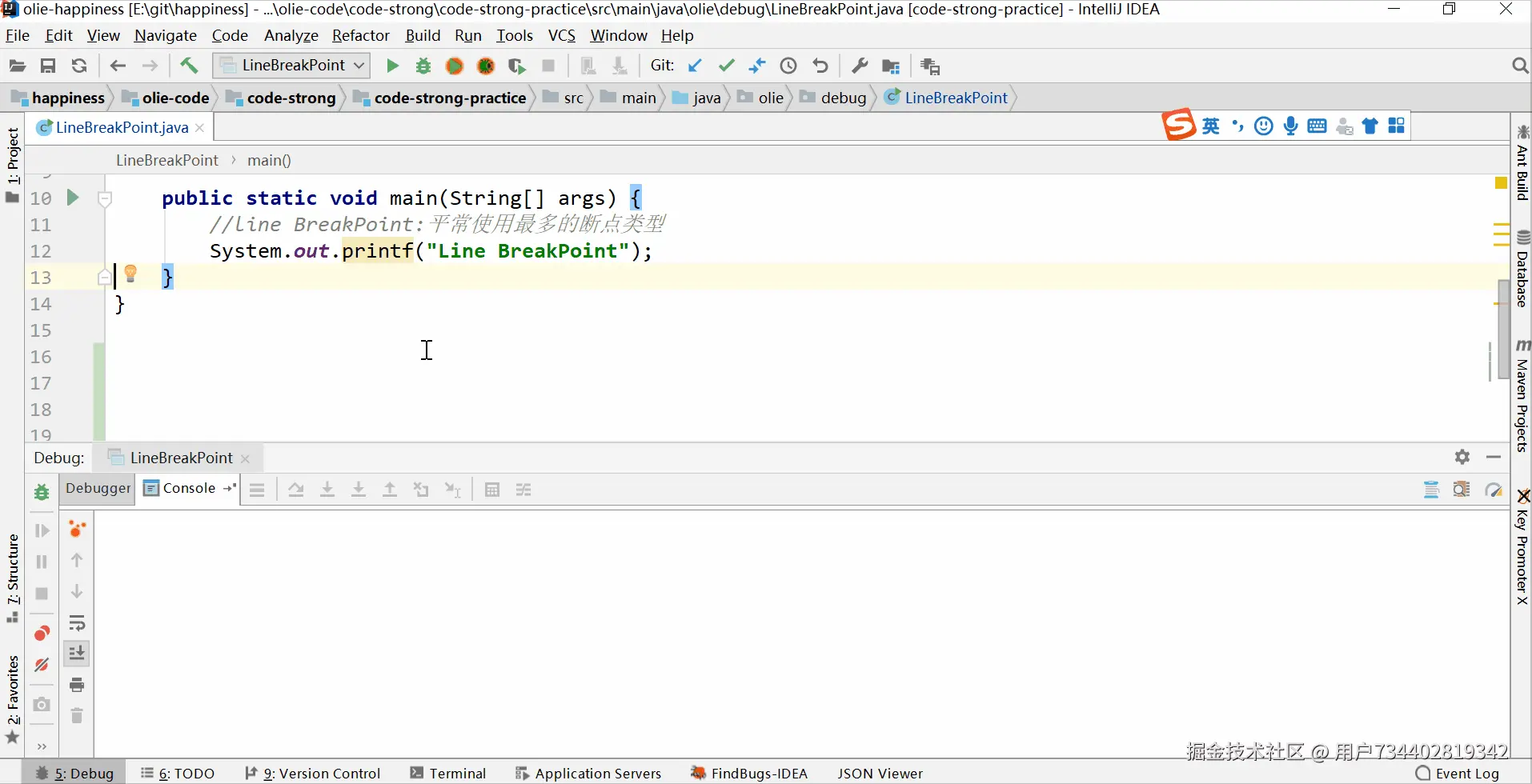This screenshot has height=784, width=1532.
Task: Click the Step Over icon in debugger toolbar
Action: (x=296, y=490)
